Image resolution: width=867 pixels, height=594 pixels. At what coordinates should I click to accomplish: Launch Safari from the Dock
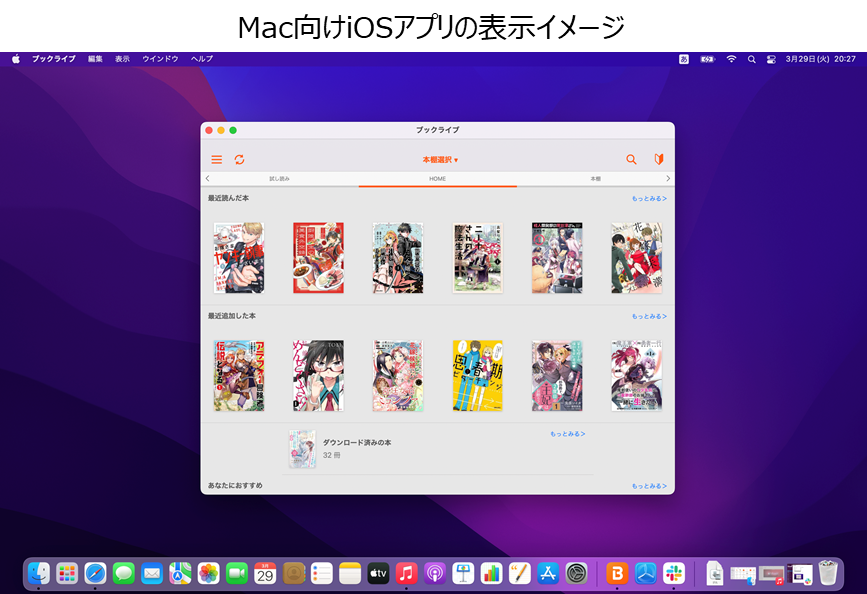pos(95,574)
